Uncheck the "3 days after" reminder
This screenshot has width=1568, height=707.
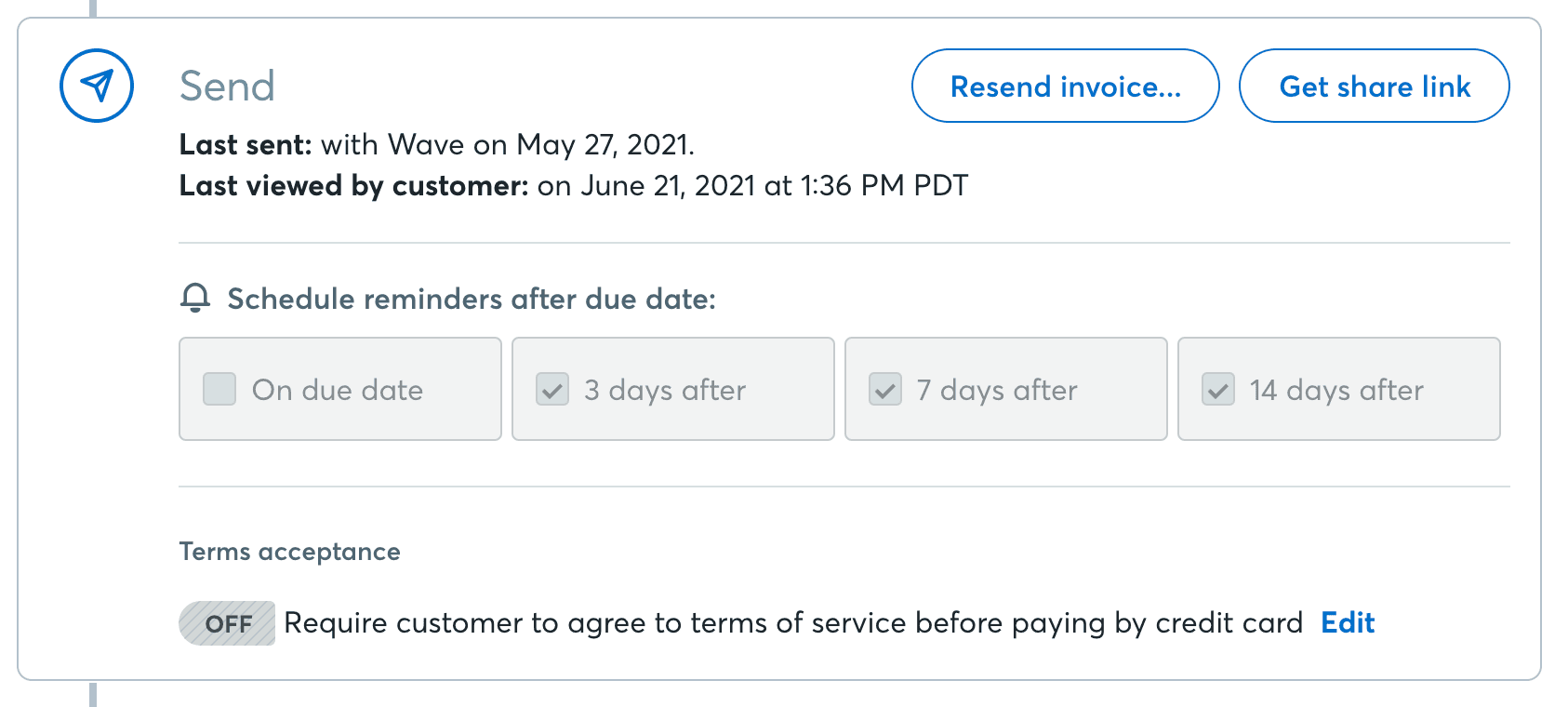(551, 390)
